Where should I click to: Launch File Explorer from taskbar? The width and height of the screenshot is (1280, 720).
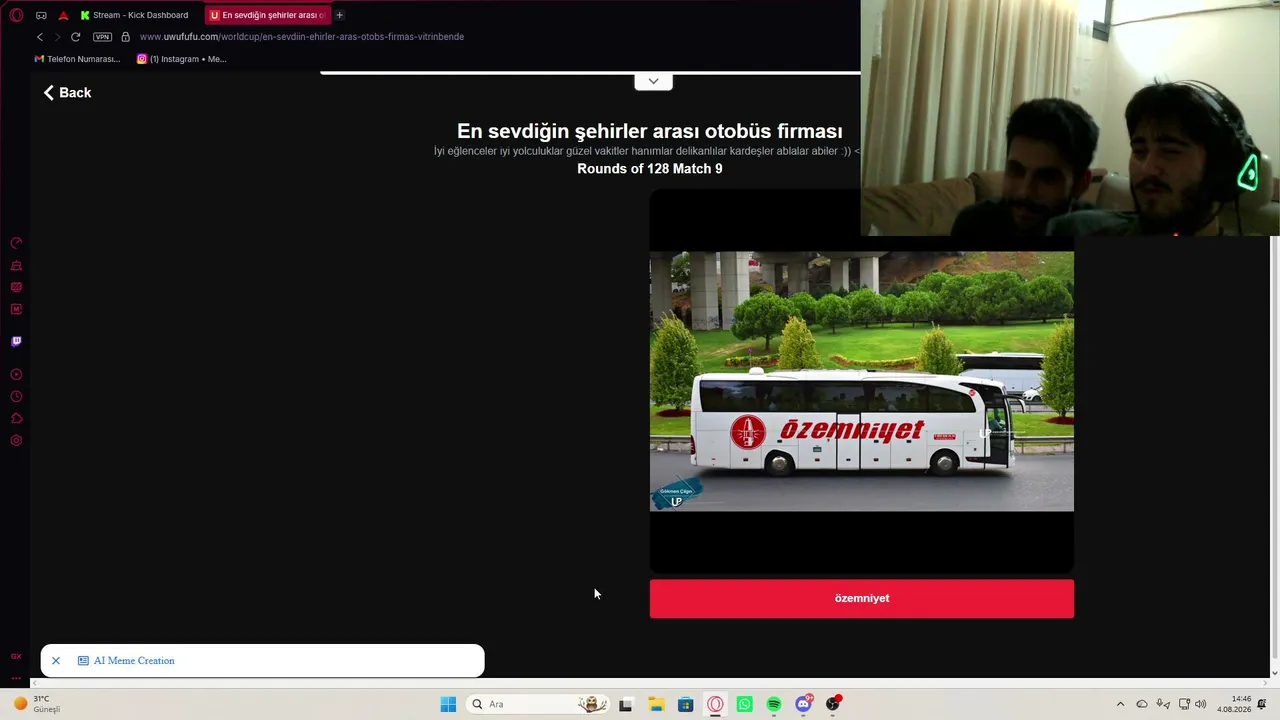[x=656, y=704]
